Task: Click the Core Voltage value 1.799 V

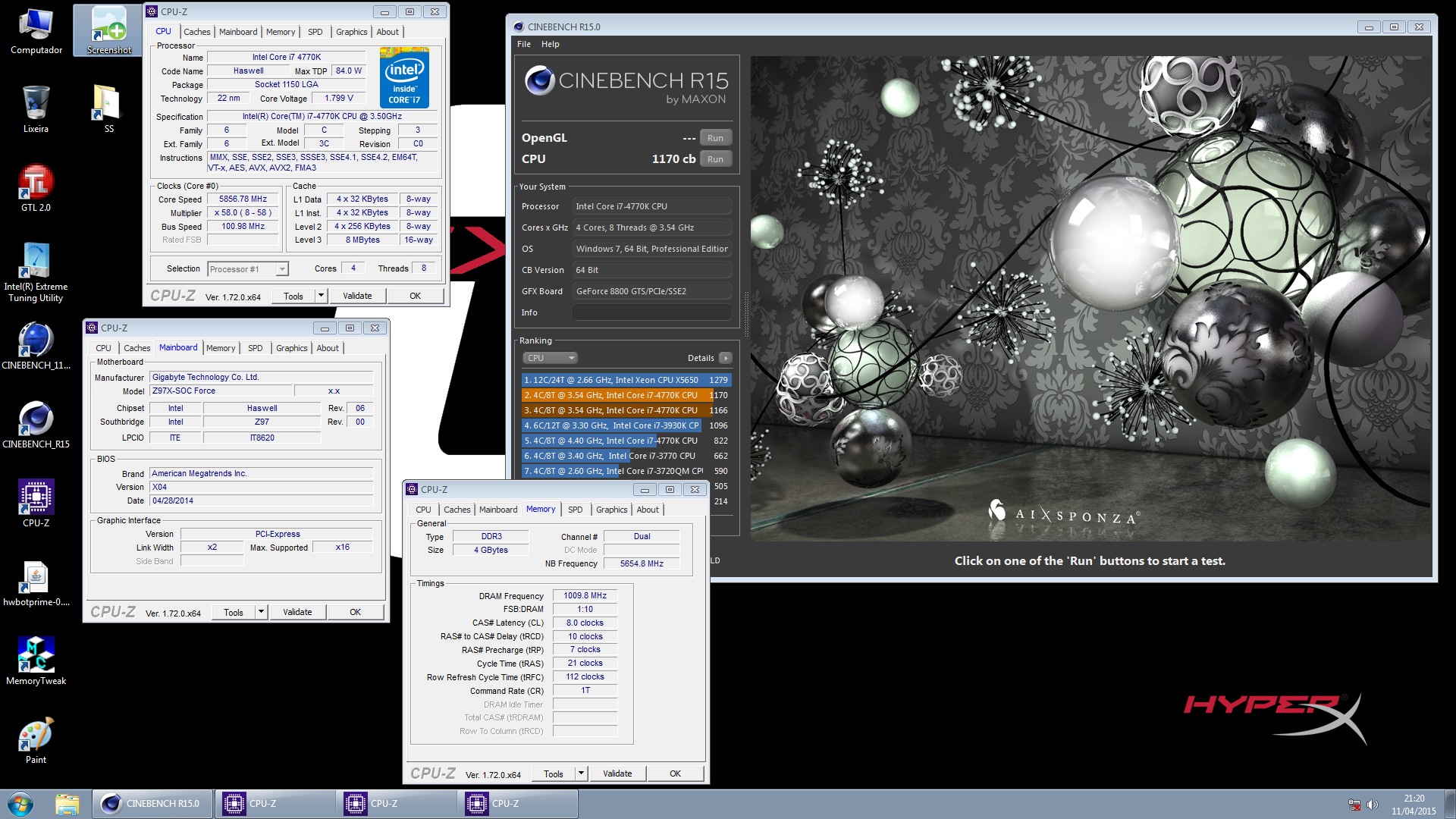Action: click(x=339, y=99)
